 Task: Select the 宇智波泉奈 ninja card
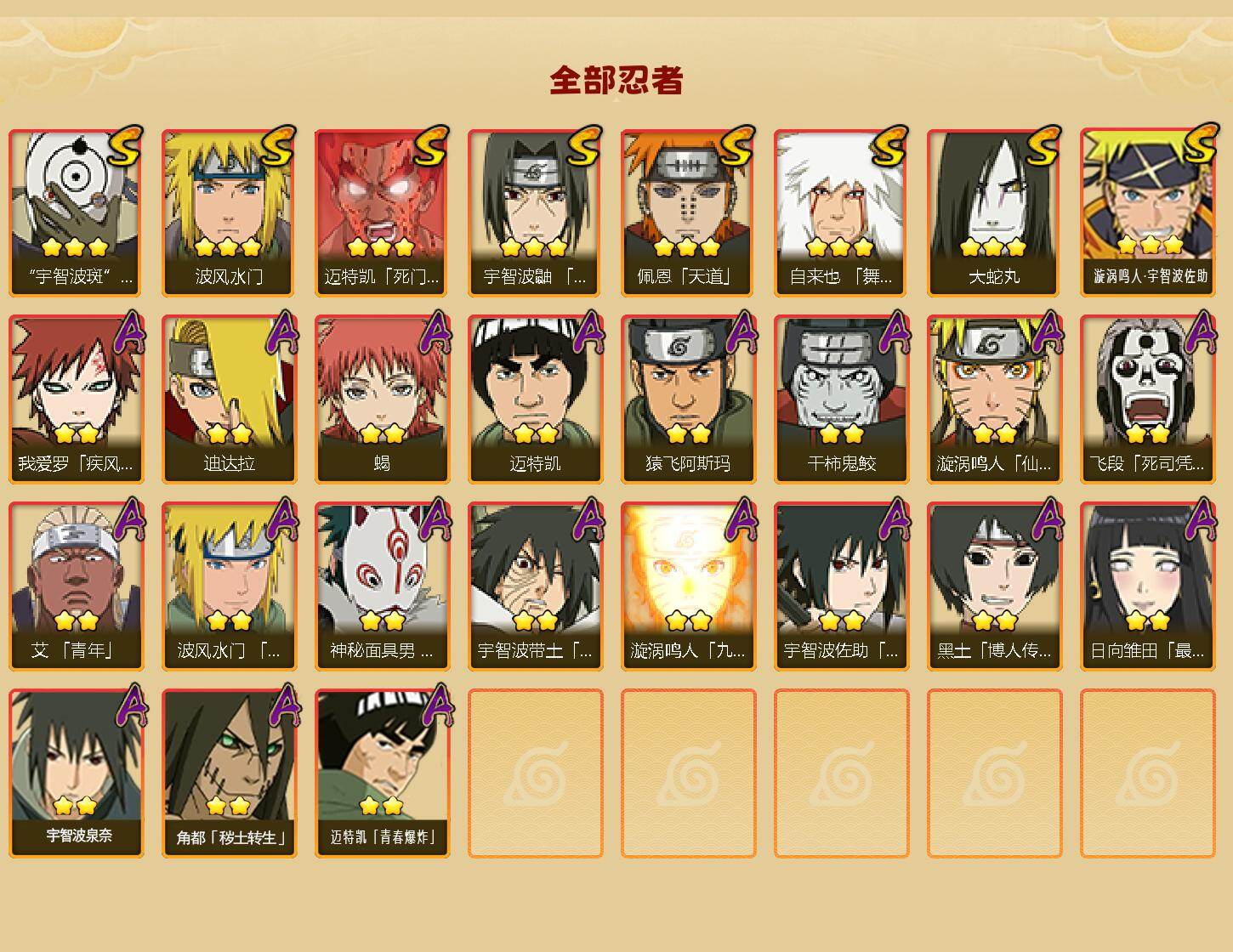pyautogui.click(x=76, y=773)
